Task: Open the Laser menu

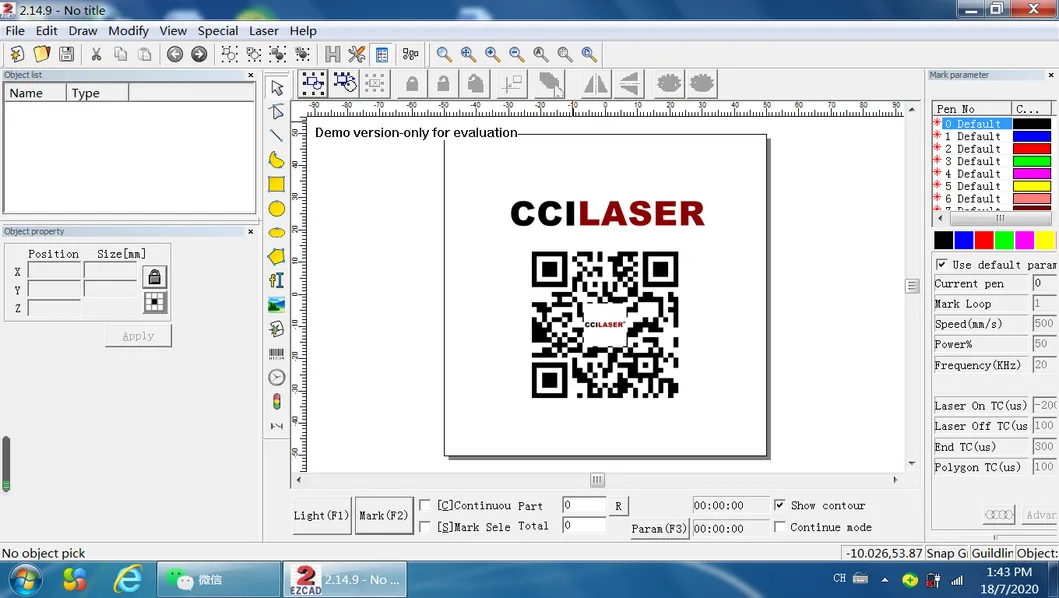Action: [x=264, y=31]
